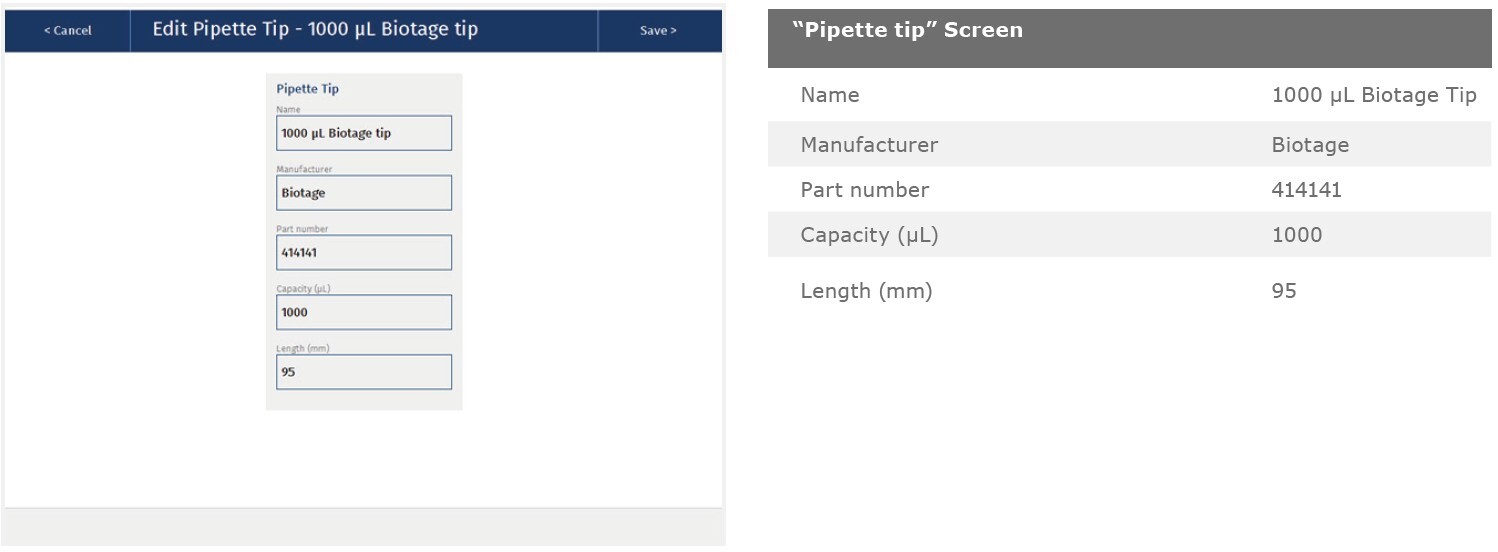The width and height of the screenshot is (1498, 552).
Task: Click the small Manufacturer label above its field
Action: [x=304, y=169]
